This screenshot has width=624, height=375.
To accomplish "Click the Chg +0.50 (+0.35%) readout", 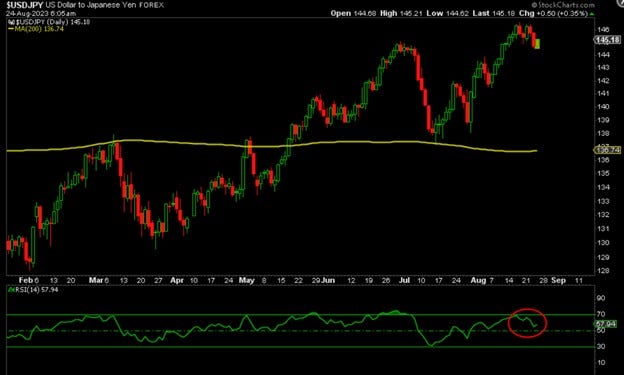I will coord(553,13).
